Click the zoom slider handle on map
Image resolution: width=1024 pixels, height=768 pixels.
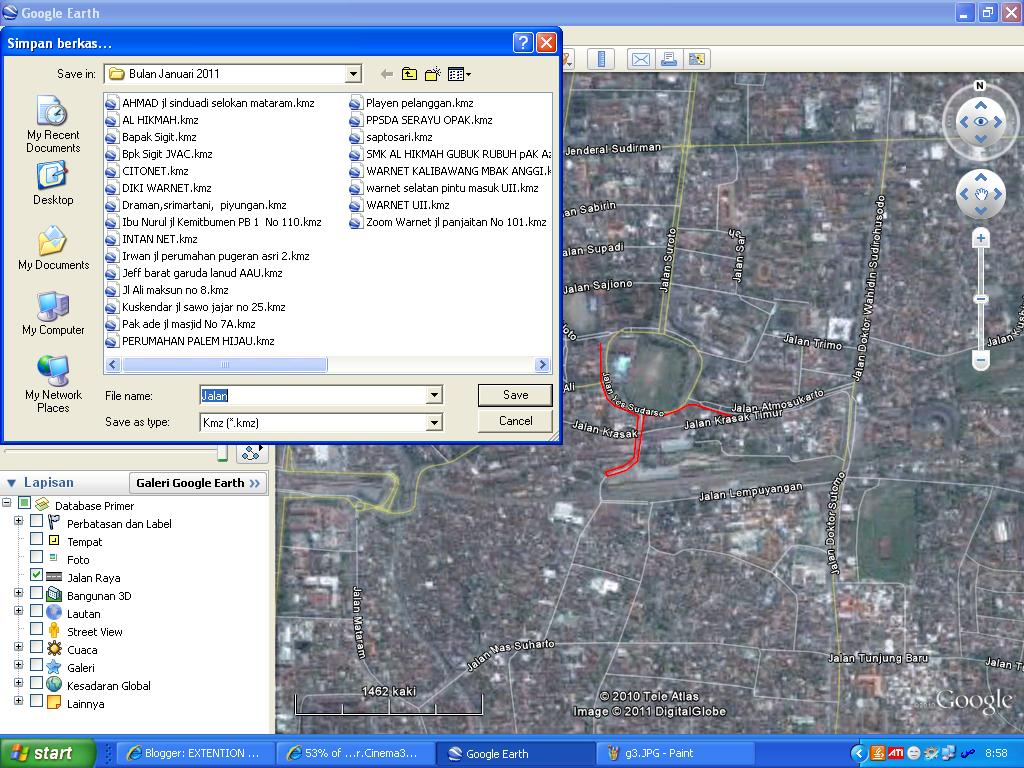980,299
